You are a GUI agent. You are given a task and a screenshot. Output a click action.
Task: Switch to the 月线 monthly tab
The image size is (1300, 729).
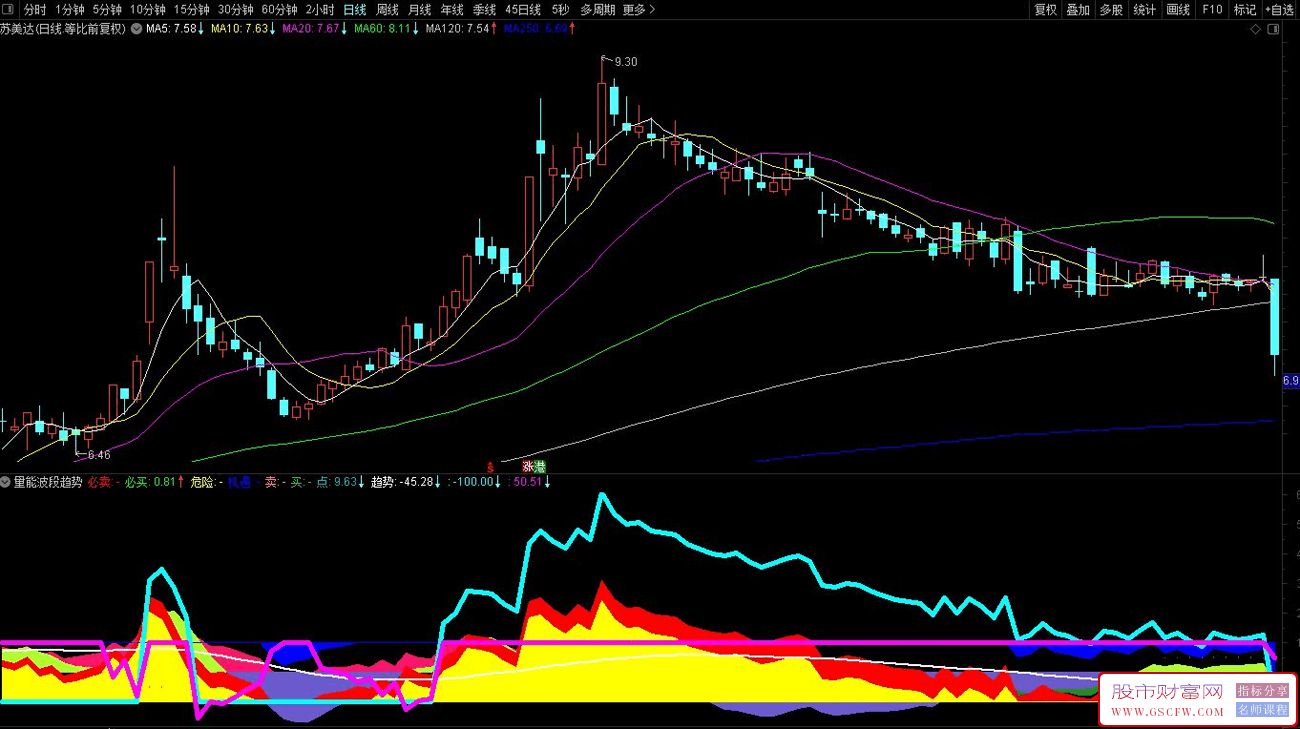point(420,10)
